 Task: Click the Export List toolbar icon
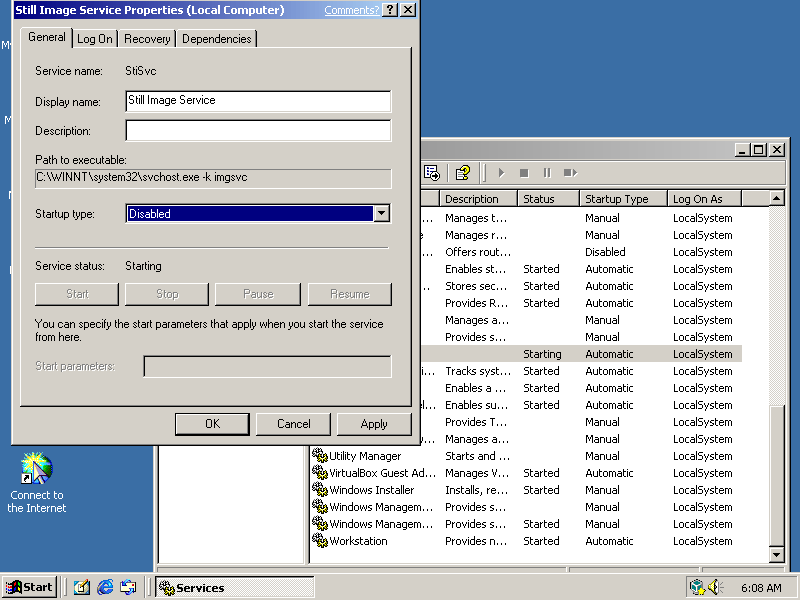[432, 173]
